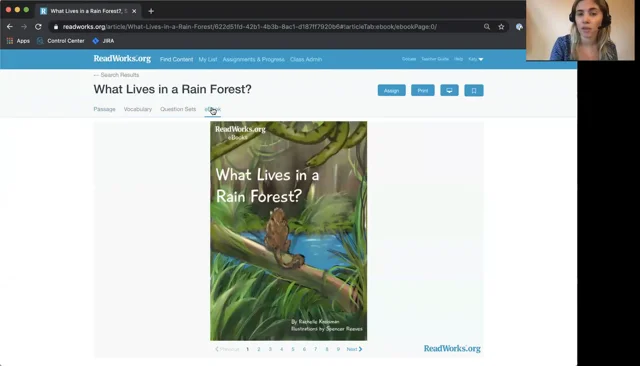Image resolution: width=640 pixels, height=366 pixels.
Task: Go to Next eBook page
Action: tap(354, 349)
